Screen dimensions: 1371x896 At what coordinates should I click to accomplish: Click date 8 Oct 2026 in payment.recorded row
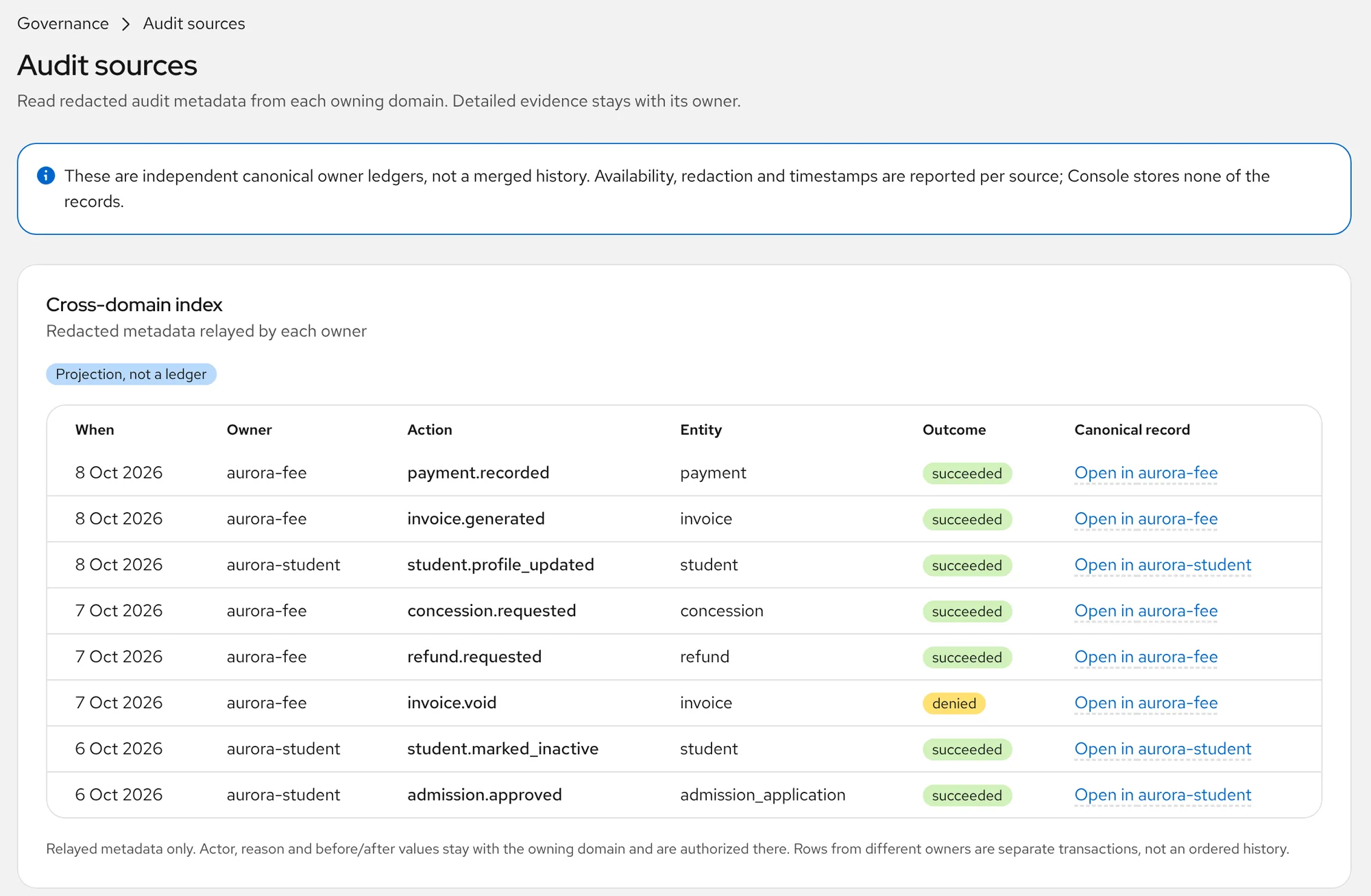(119, 473)
